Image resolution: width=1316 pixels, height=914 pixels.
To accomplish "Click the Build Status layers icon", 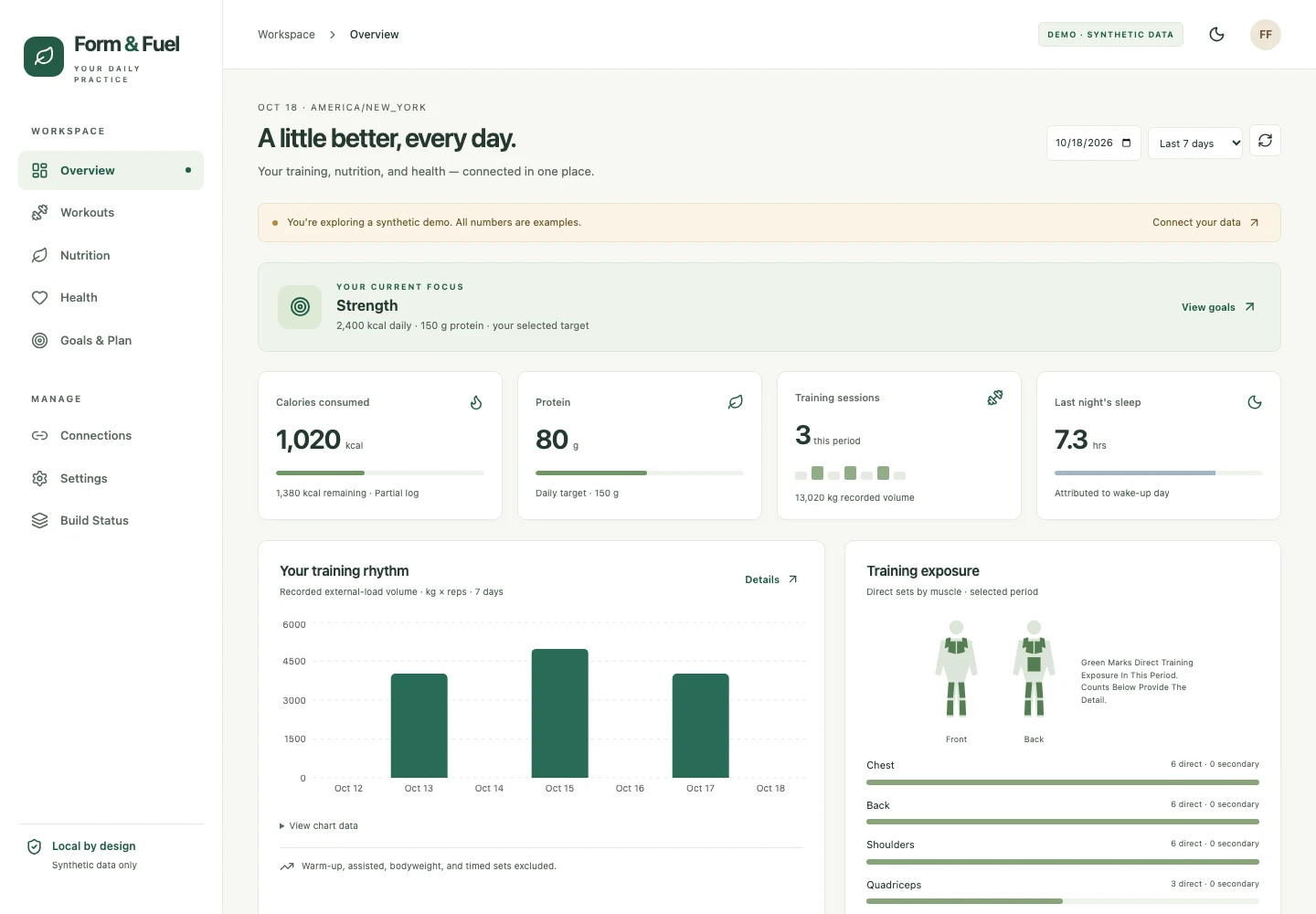I will click(39, 521).
